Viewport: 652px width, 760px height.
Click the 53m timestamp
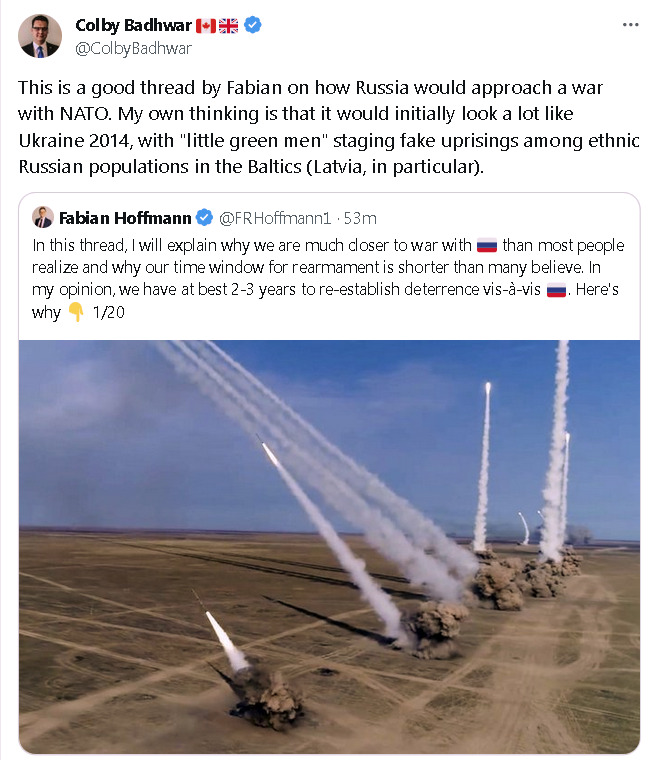point(360,217)
